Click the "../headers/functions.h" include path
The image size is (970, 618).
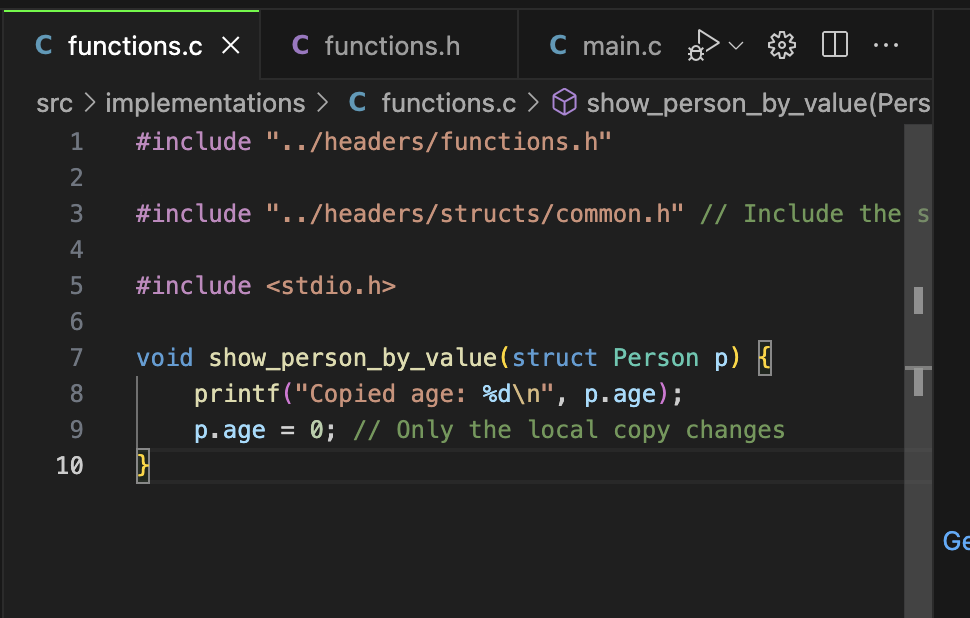point(438,142)
